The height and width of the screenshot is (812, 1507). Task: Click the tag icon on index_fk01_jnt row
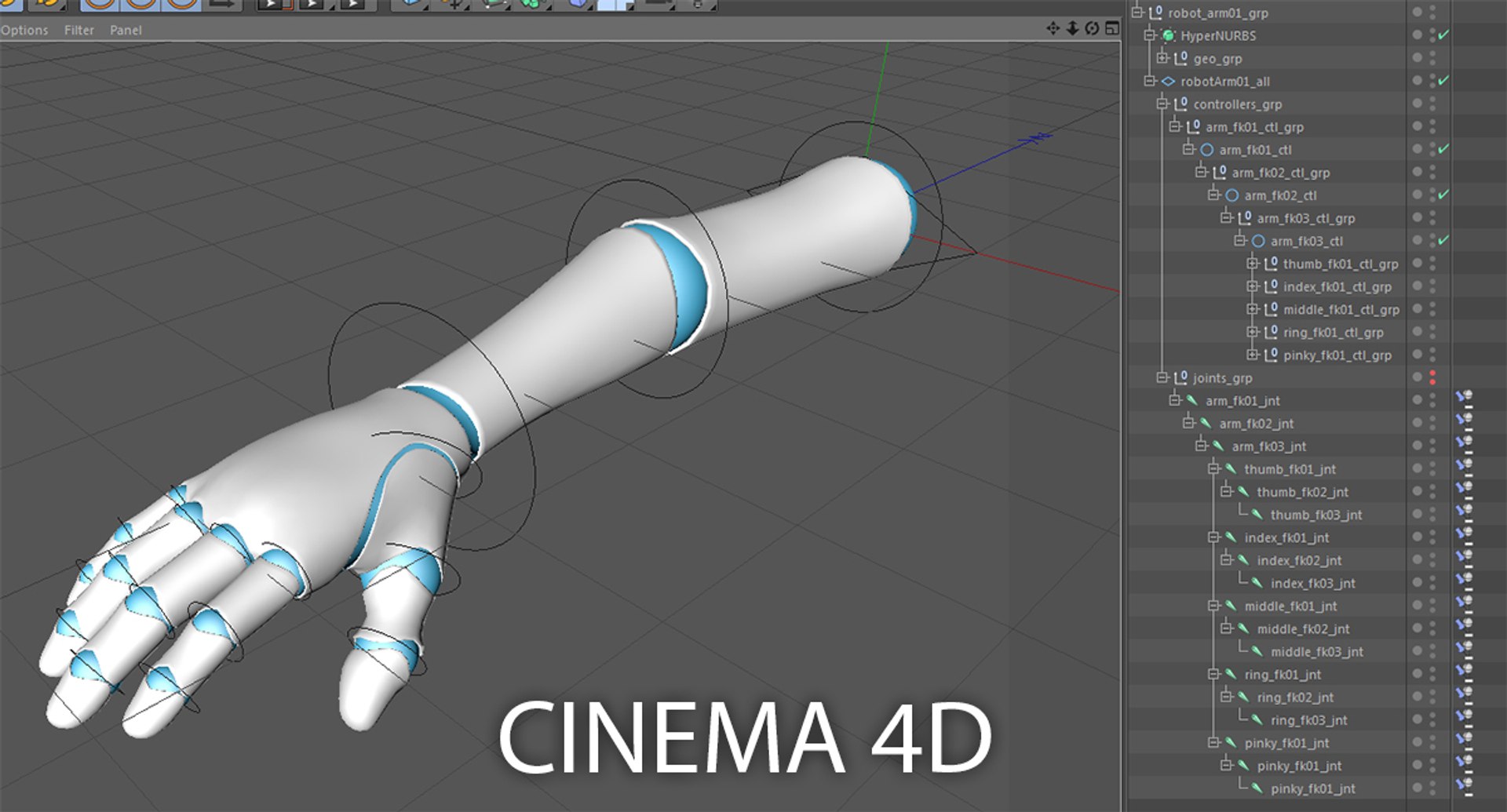point(1464,535)
